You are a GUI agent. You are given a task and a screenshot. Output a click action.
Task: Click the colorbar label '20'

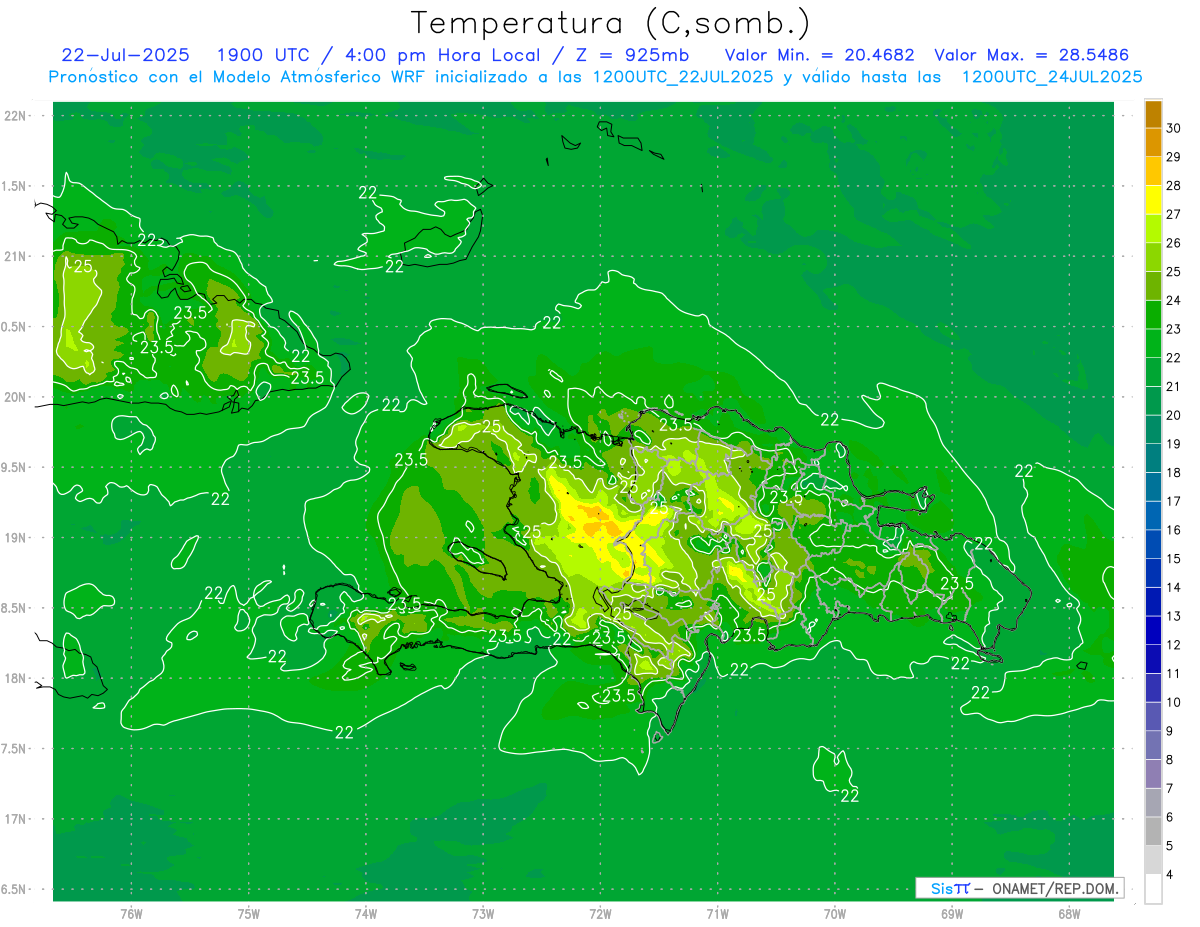pyautogui.click(x=1174, y=415)
